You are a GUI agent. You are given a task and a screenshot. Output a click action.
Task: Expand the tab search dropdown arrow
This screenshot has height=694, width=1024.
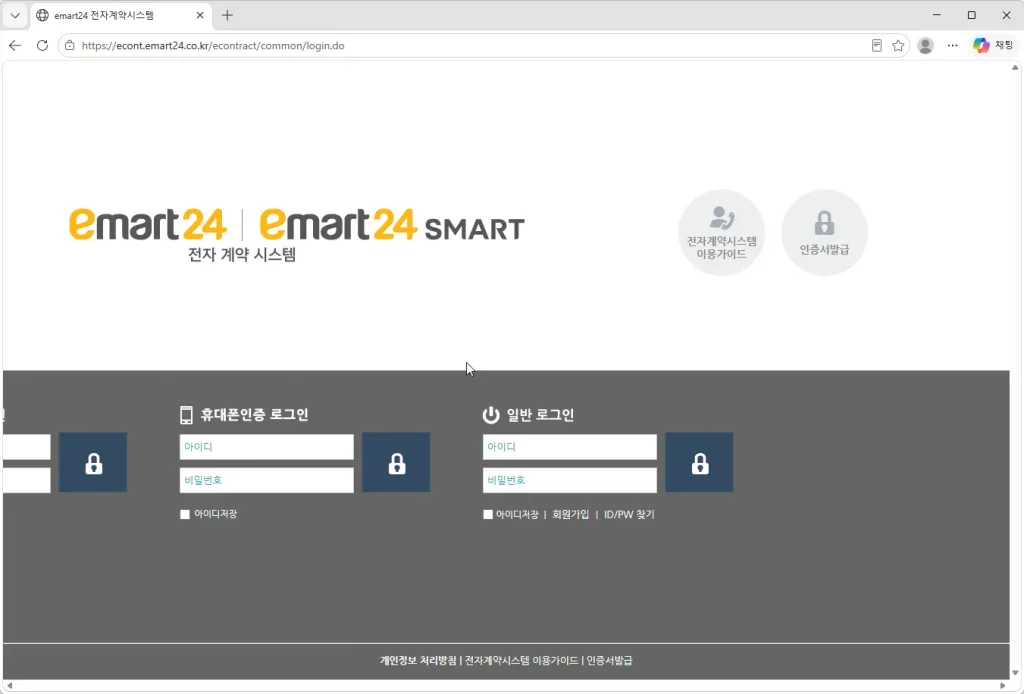click(x=15, y=15)
